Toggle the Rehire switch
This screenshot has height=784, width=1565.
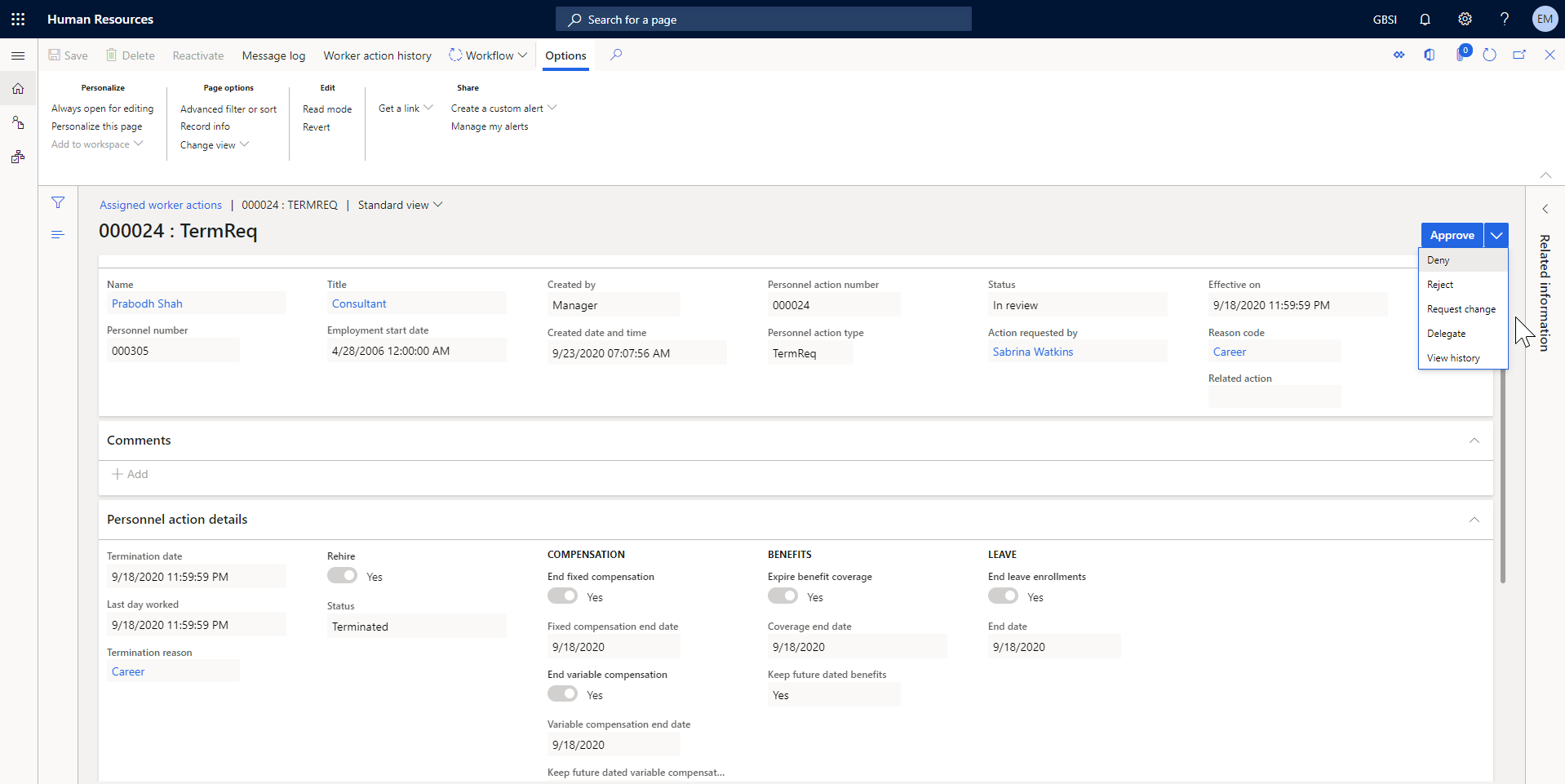coord(342,575)
